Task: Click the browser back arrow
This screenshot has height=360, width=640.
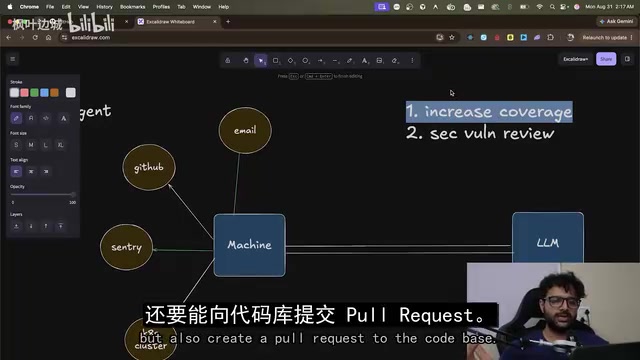Action: click(9, 38)
